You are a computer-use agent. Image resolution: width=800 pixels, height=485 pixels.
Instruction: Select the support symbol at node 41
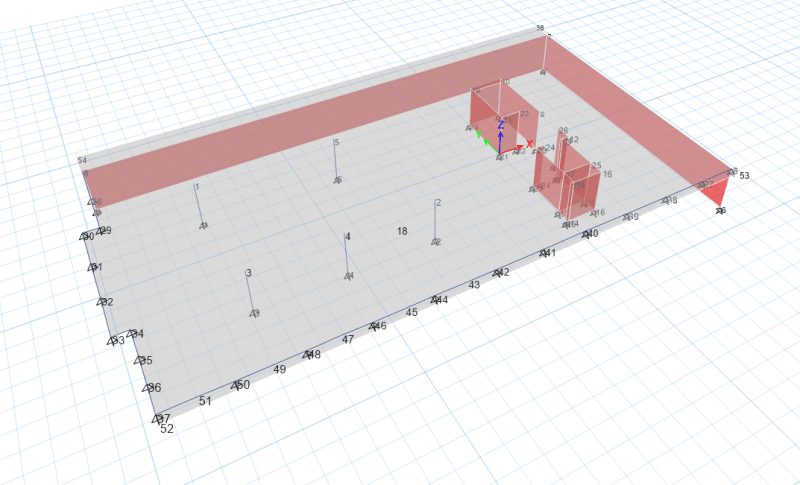(544, 253)
